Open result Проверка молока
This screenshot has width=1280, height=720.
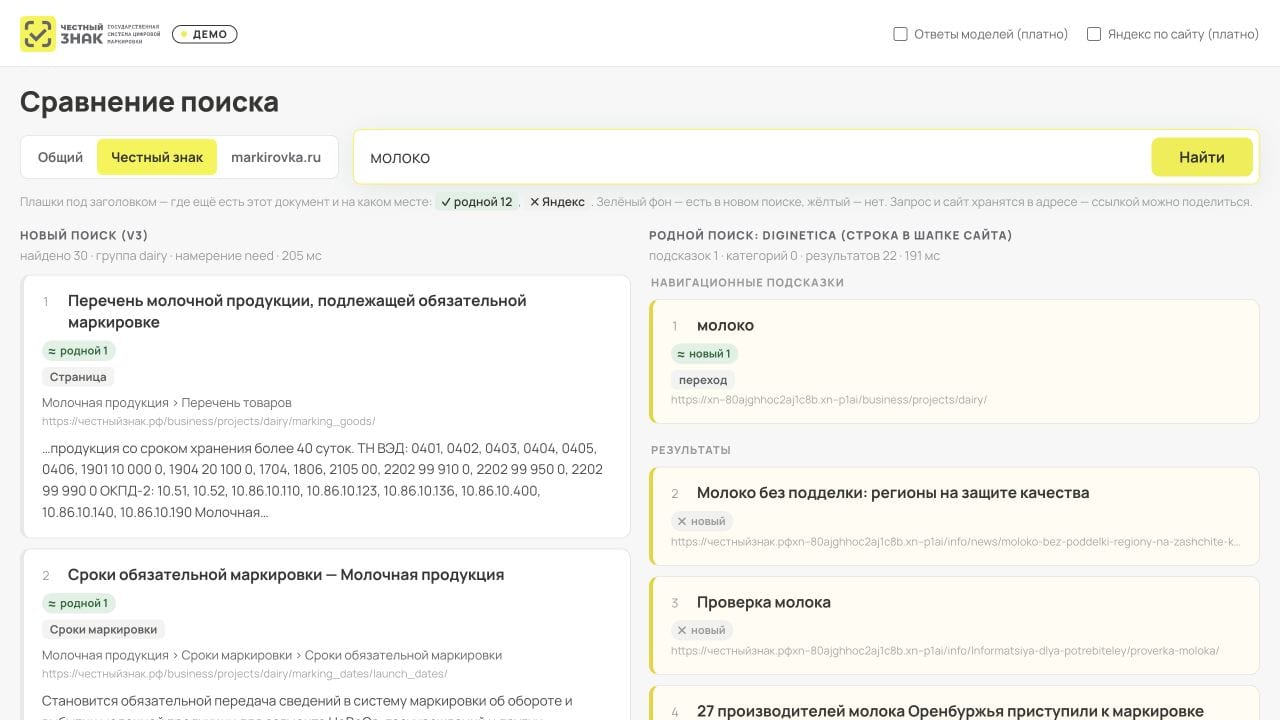764,603
